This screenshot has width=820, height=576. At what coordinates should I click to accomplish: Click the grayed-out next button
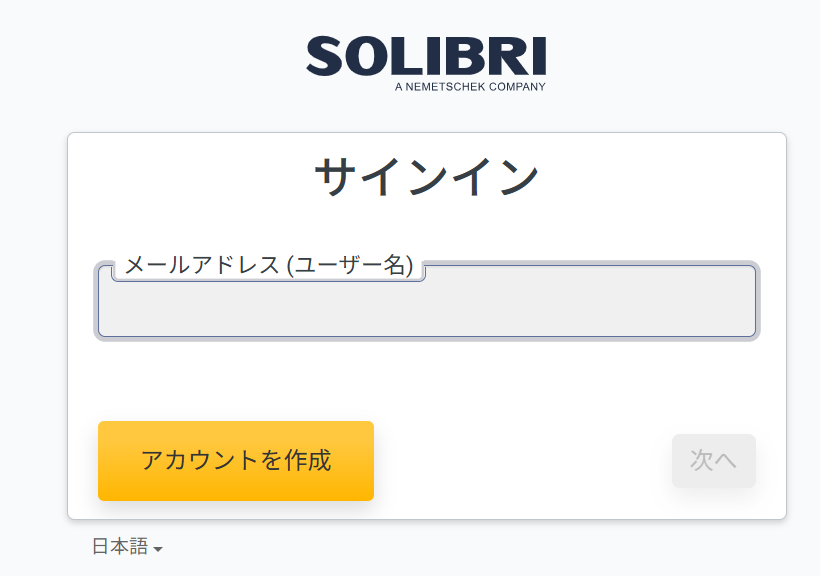coord(713,461)
